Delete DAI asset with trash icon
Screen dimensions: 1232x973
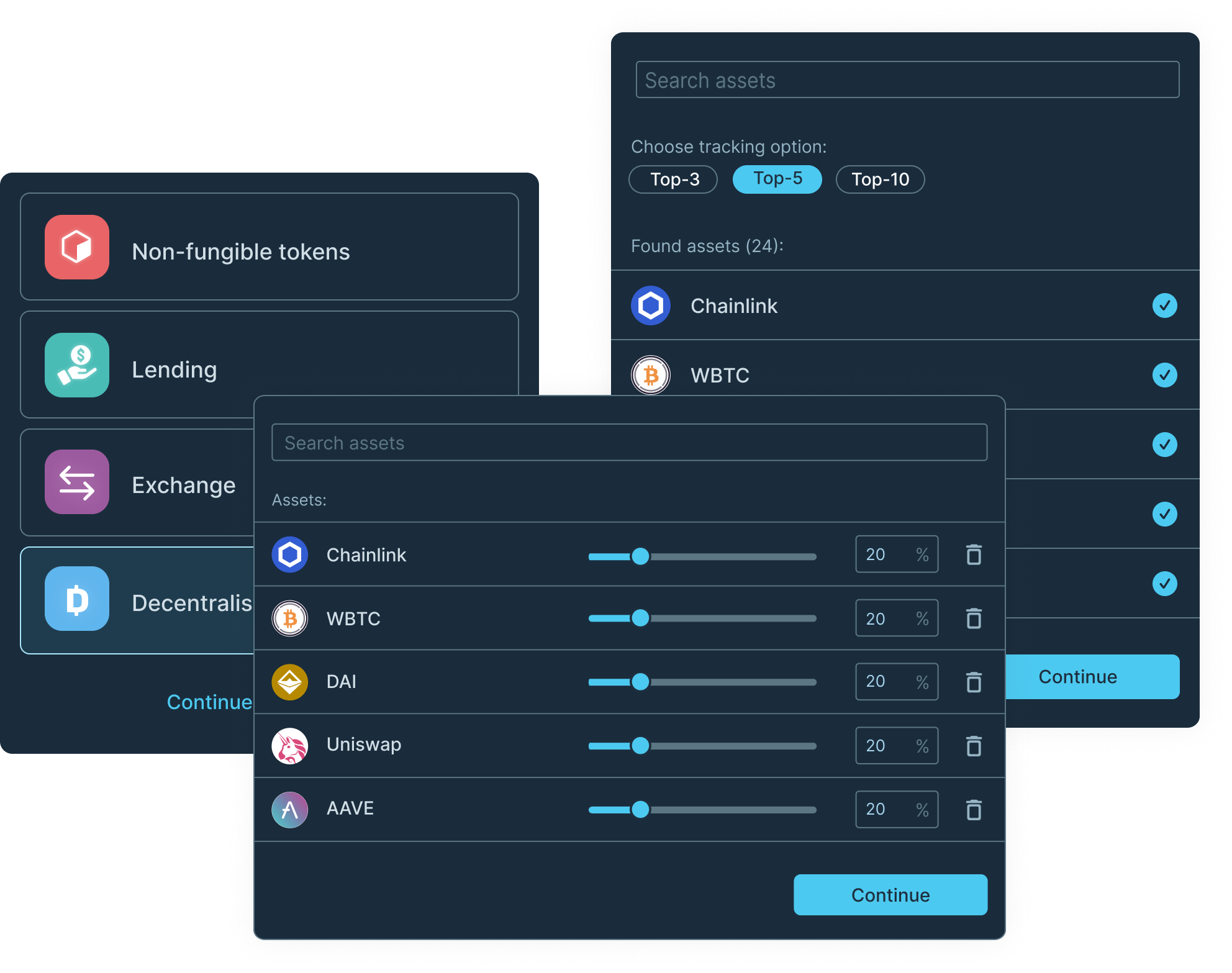tap(974, 682)
